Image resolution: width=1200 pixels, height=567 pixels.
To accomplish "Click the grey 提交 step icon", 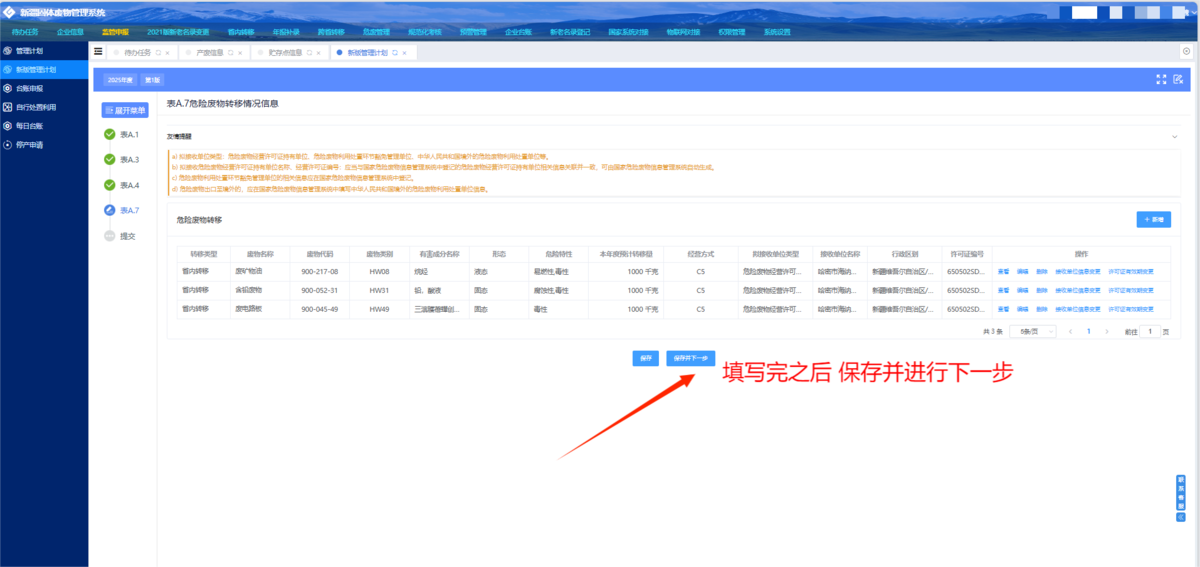I will (109, 236).
